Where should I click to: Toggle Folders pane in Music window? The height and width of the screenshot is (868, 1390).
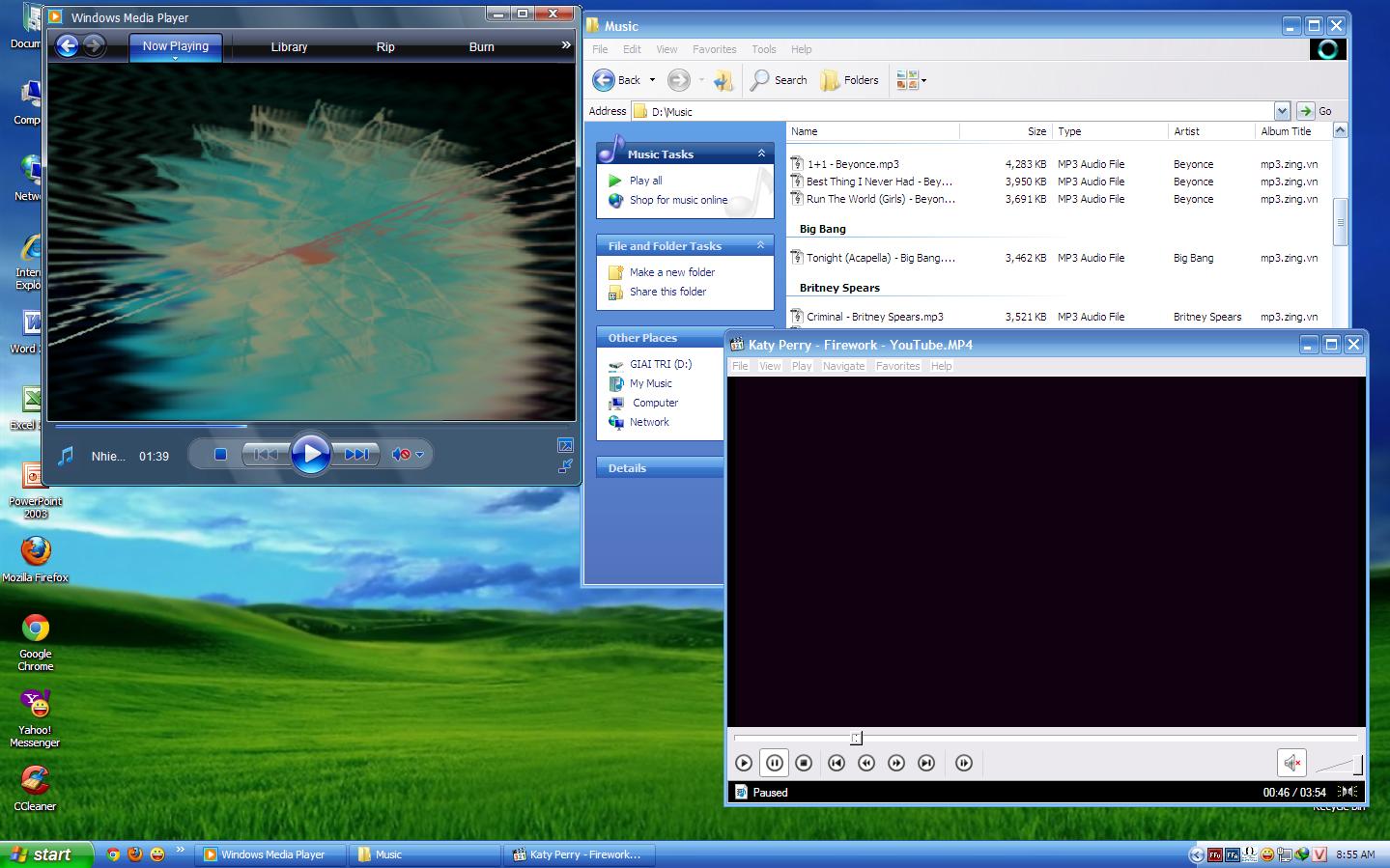coord(849,80)
